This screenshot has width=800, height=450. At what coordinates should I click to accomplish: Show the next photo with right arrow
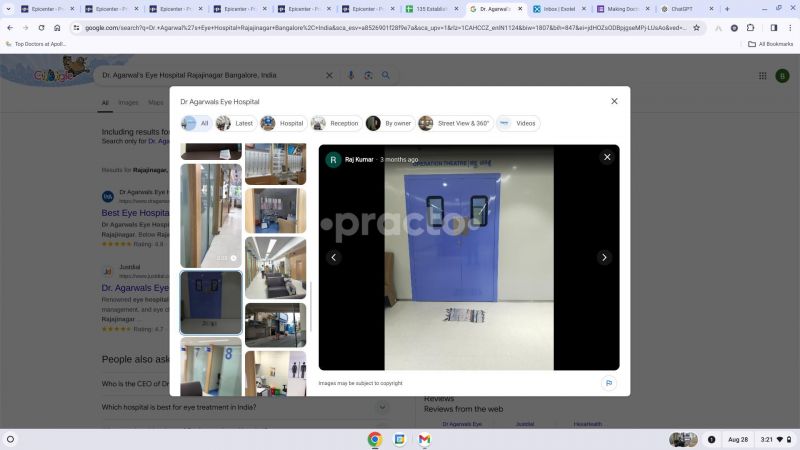[604, 257]
